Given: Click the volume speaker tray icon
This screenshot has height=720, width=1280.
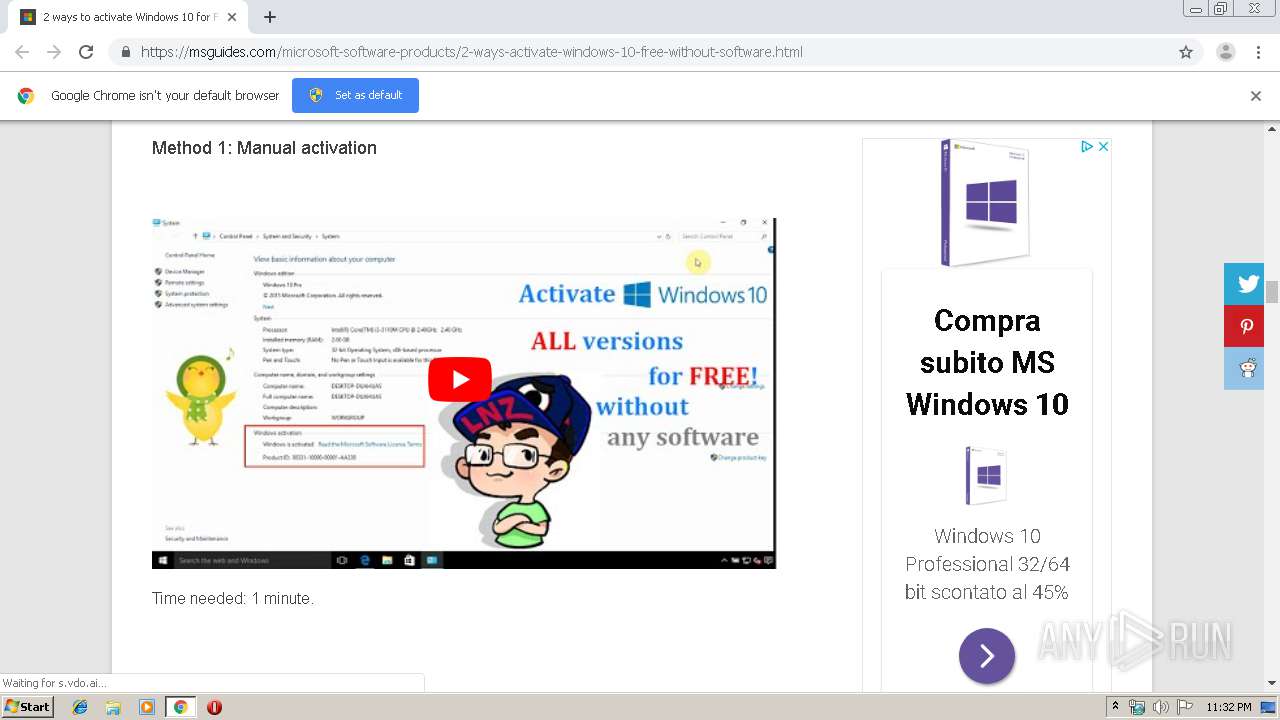Looking at the screenshot, I should point(1160,707).
